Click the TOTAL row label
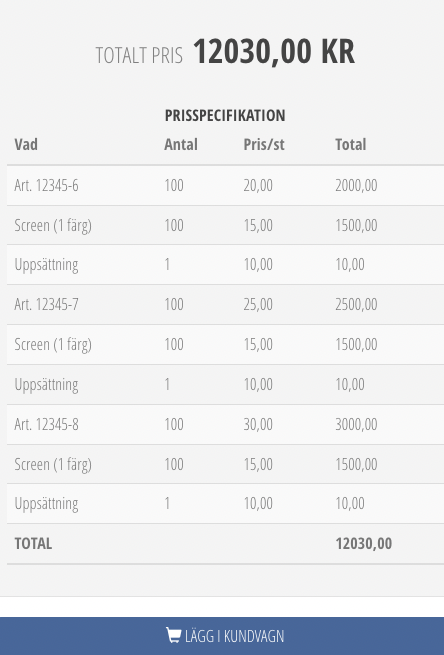This screenshot has width=444, height=655. click(33, 543)
